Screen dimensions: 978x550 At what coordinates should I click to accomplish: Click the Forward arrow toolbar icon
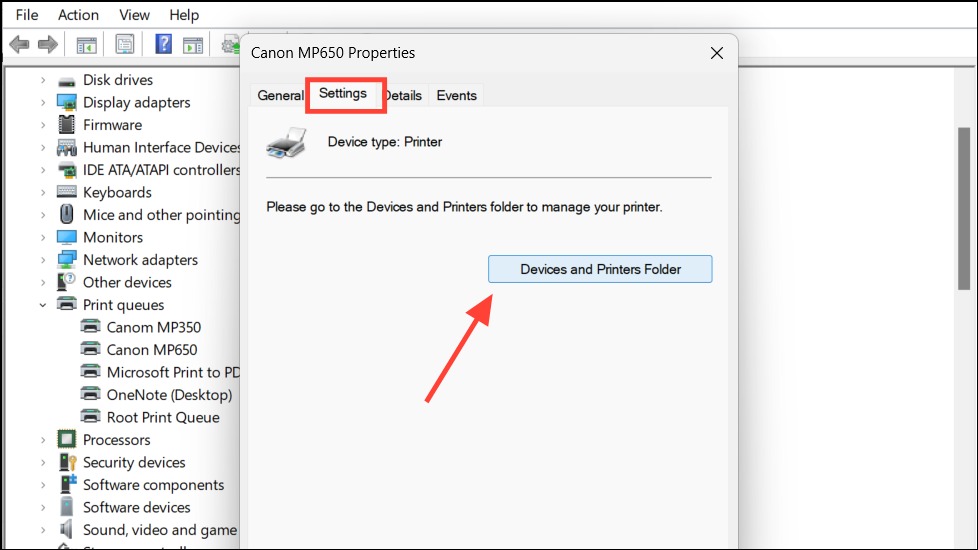coord(48,44)
